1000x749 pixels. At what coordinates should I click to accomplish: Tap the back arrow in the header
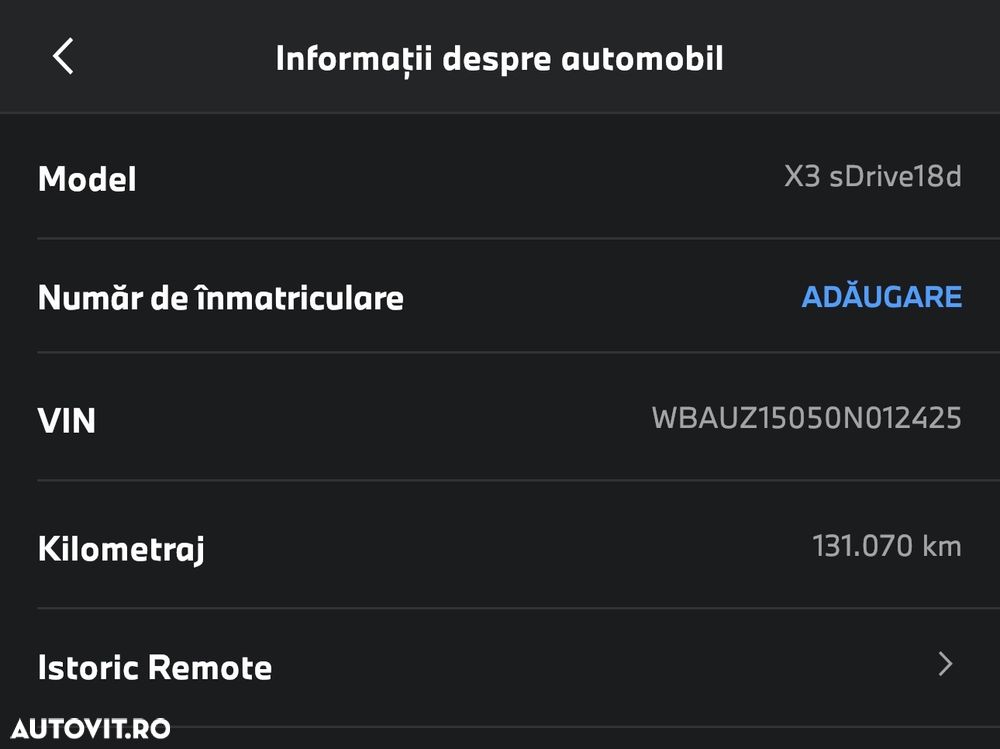point(63,57)
